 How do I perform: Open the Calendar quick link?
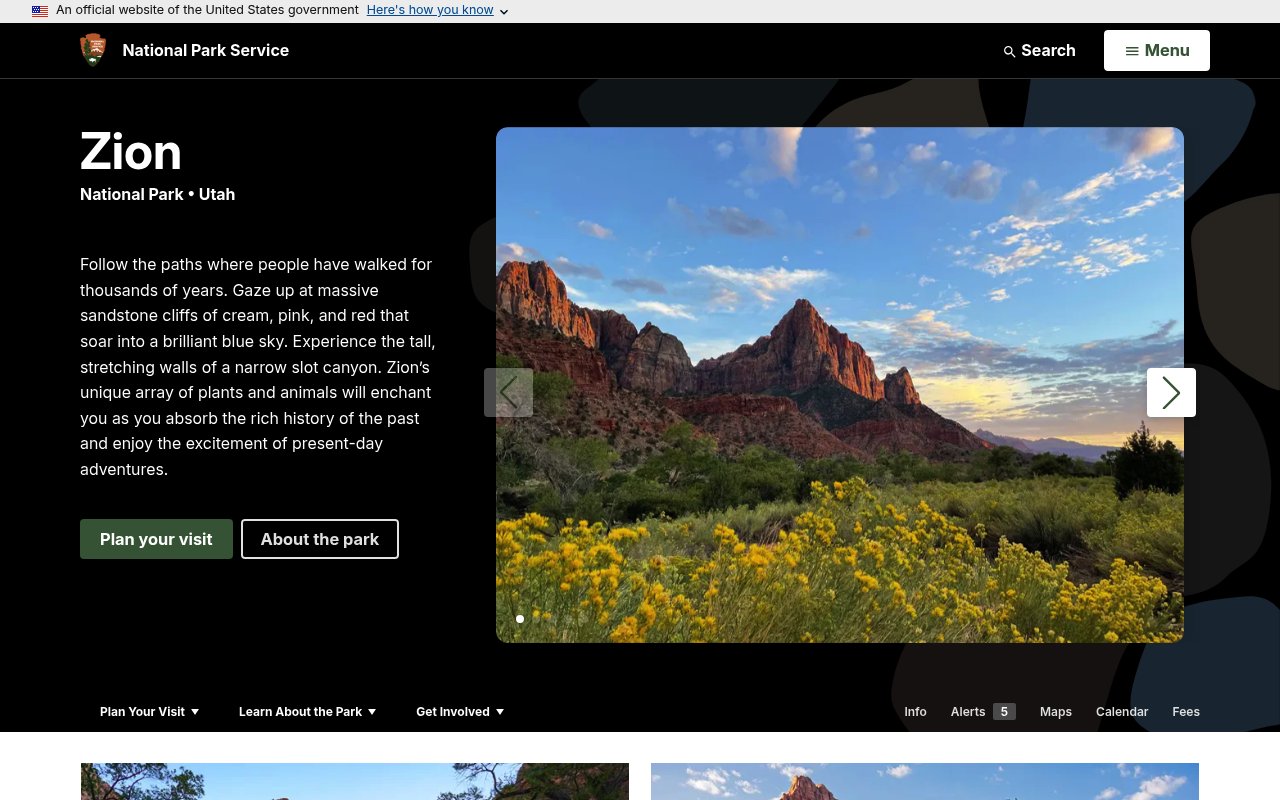click(x=1122, y=712)
